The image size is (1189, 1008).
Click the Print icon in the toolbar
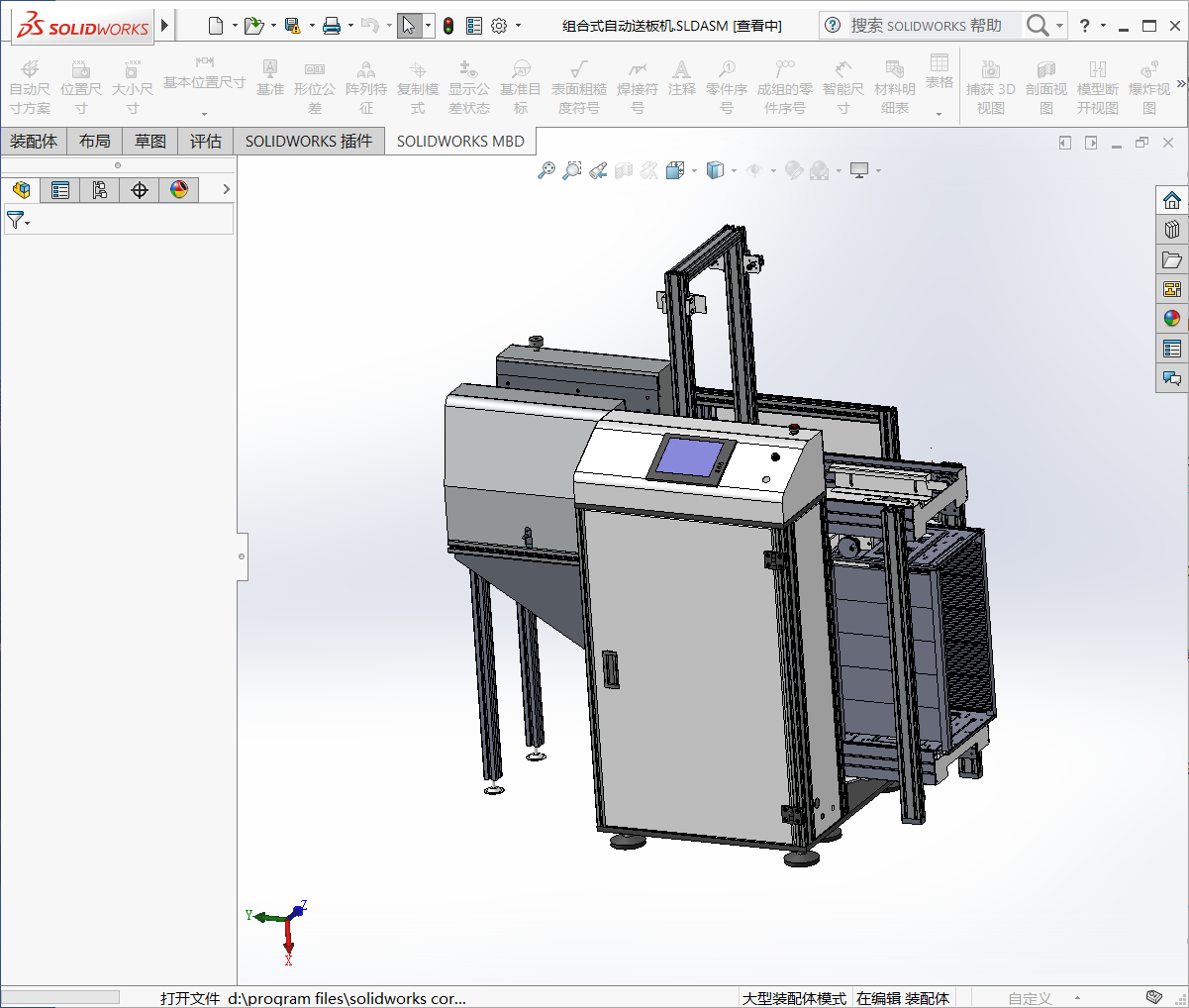click(332, 26)
